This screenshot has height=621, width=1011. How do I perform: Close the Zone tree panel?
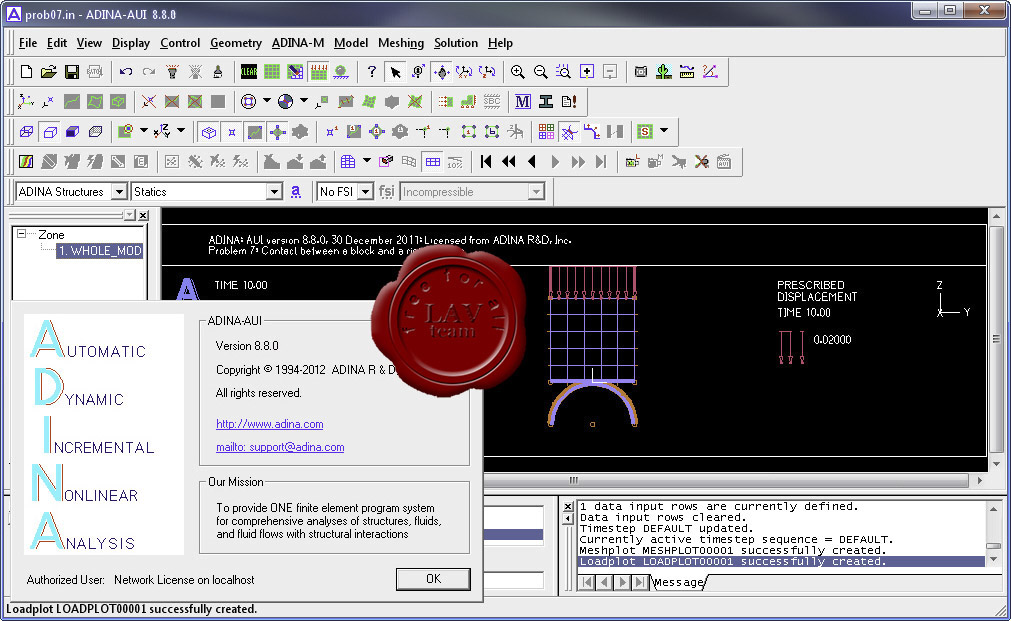click(143, 215)
